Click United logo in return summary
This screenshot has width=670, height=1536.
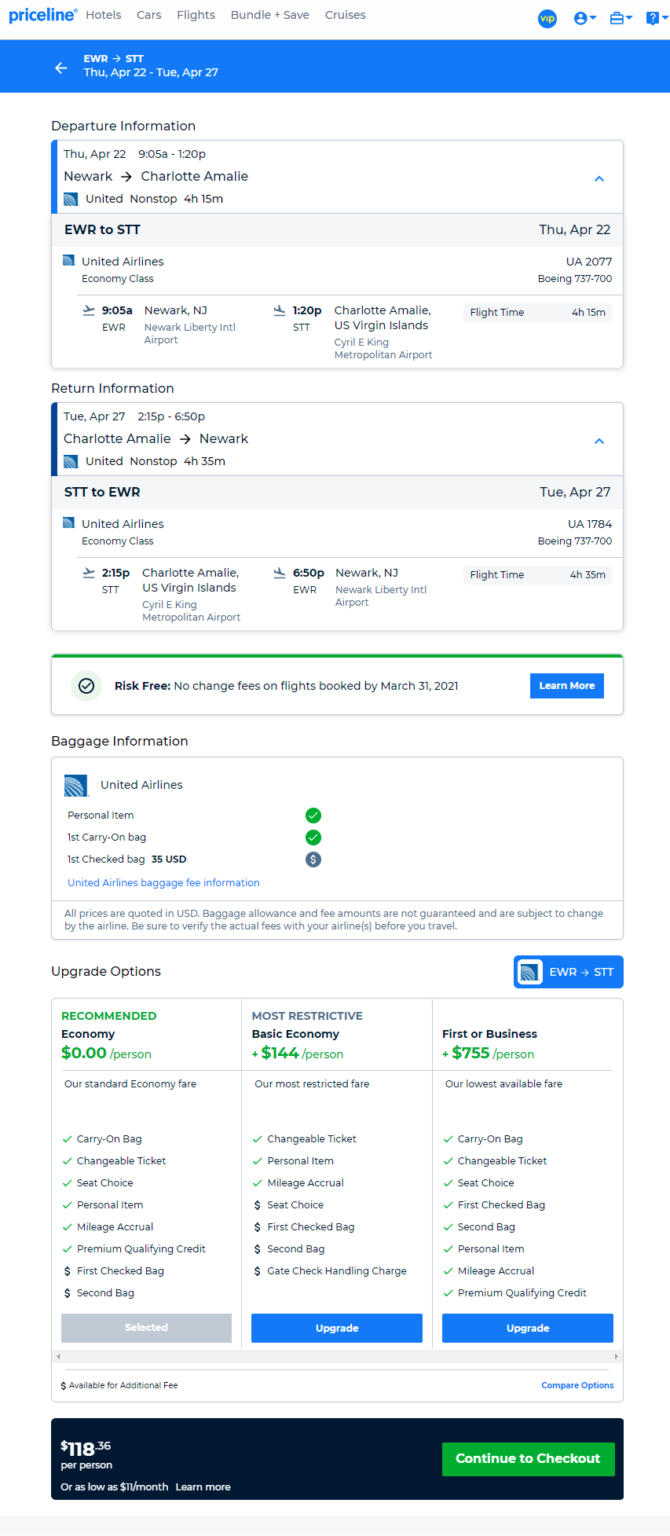click(71, 461)
